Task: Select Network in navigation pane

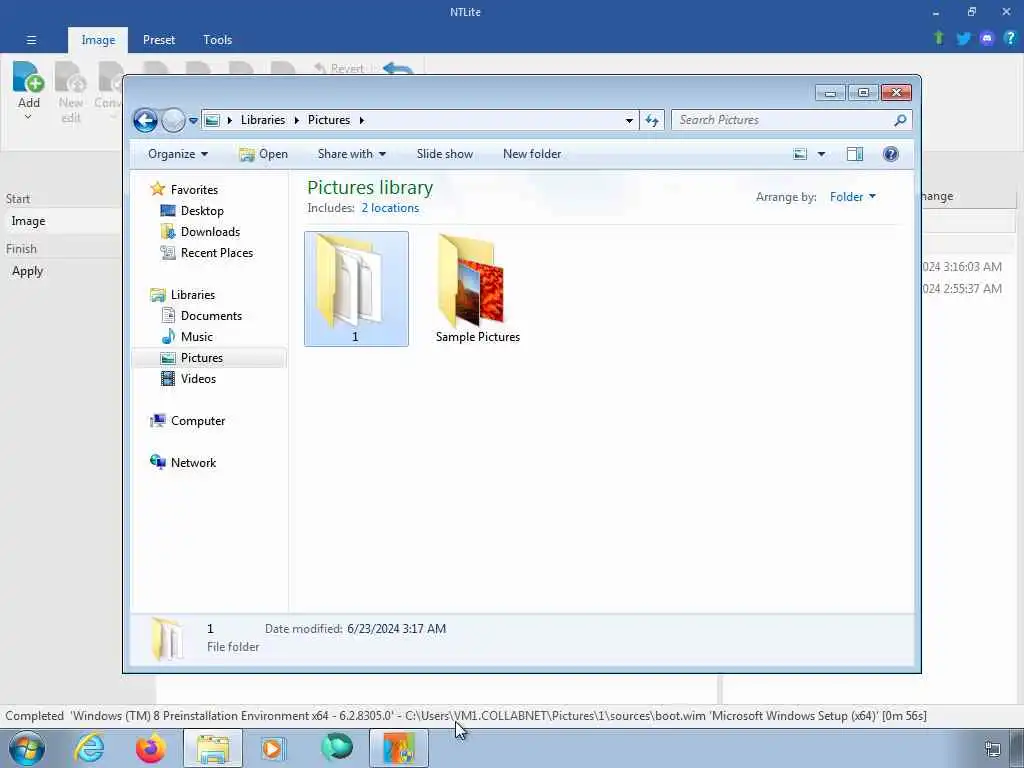Action: pyautogui.click(x=193, y=462)
